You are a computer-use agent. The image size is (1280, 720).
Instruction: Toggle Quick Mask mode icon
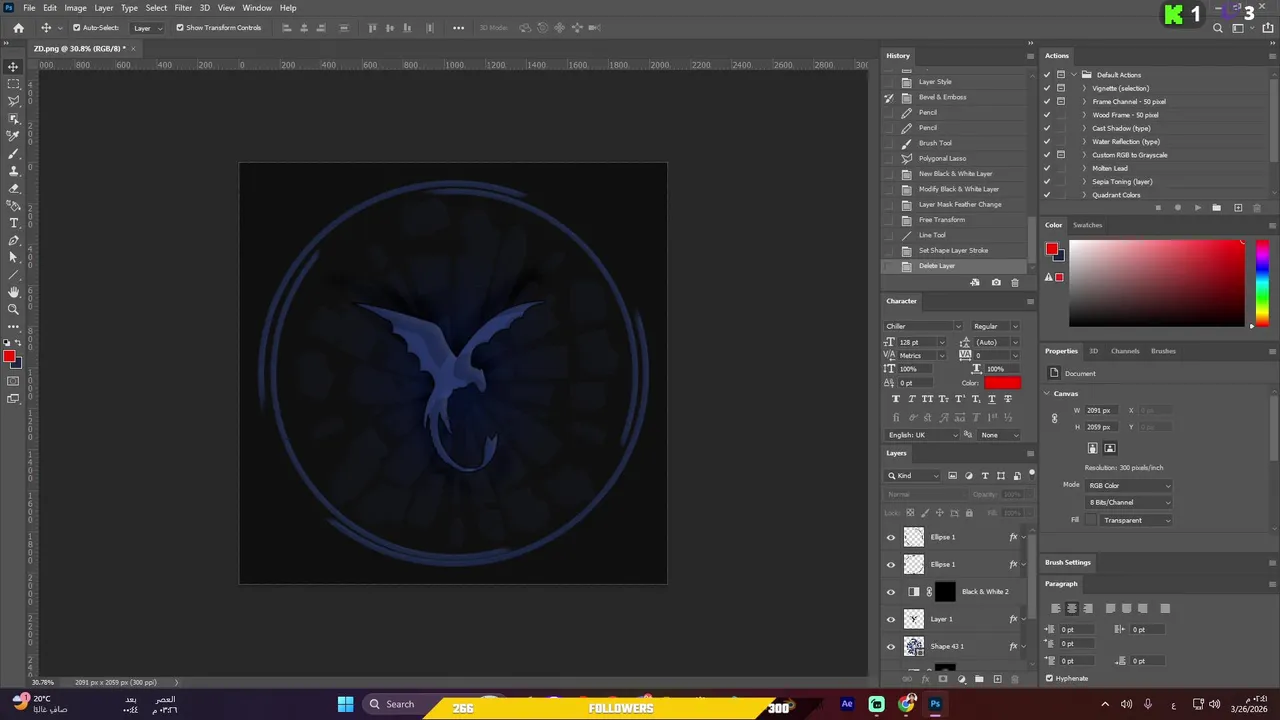coord(13,381)
